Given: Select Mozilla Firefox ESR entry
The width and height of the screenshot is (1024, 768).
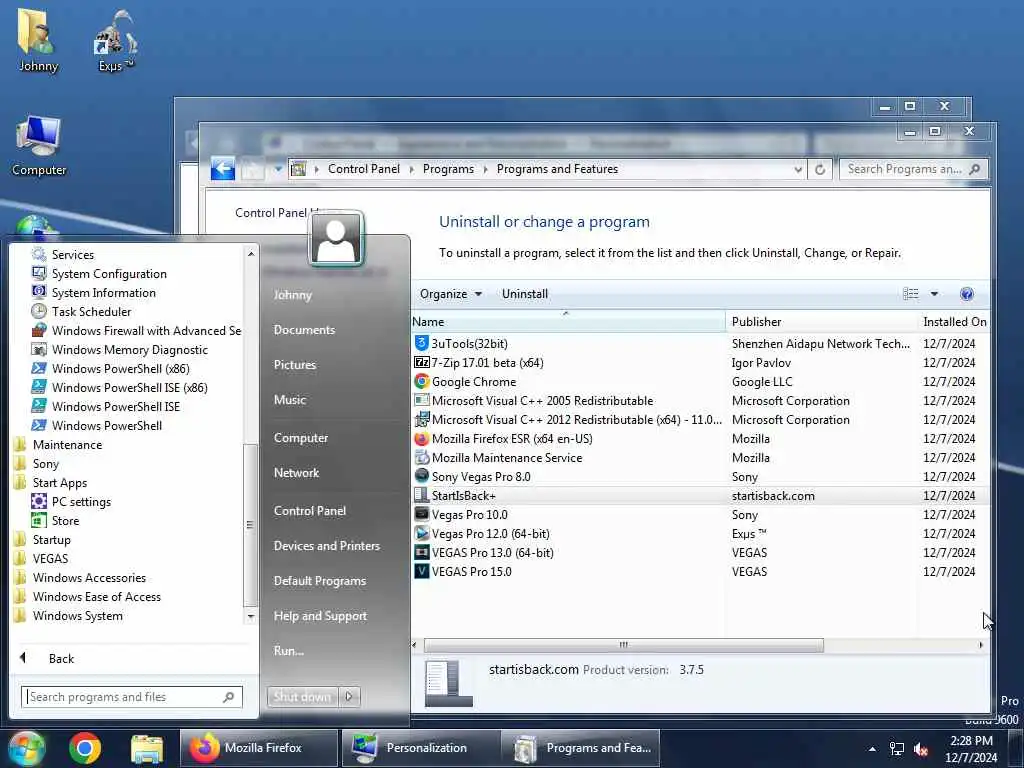Looking at the screenshot, I should click(x=701, y=439).
